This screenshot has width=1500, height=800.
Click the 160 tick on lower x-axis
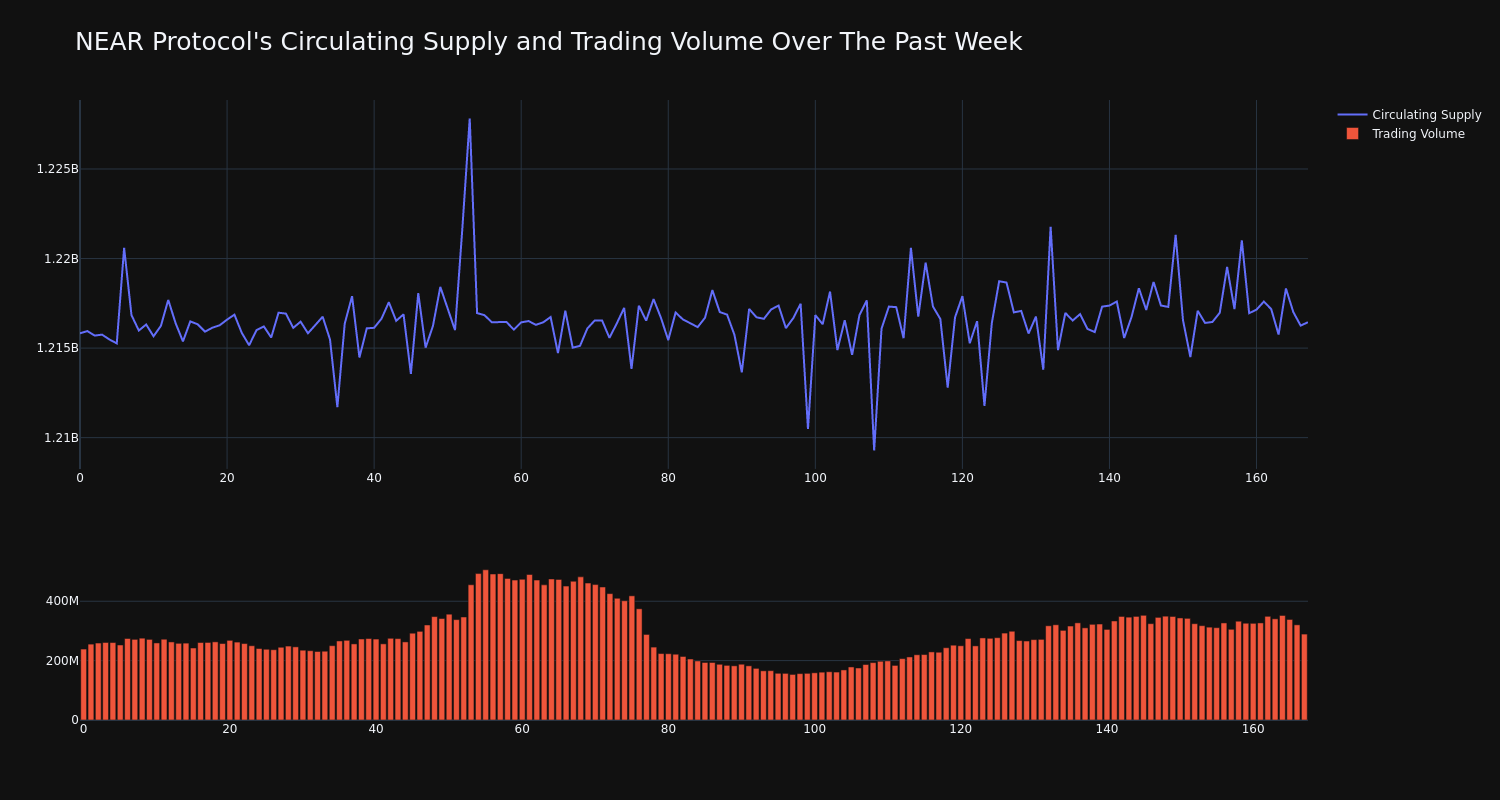[1253, 729]
